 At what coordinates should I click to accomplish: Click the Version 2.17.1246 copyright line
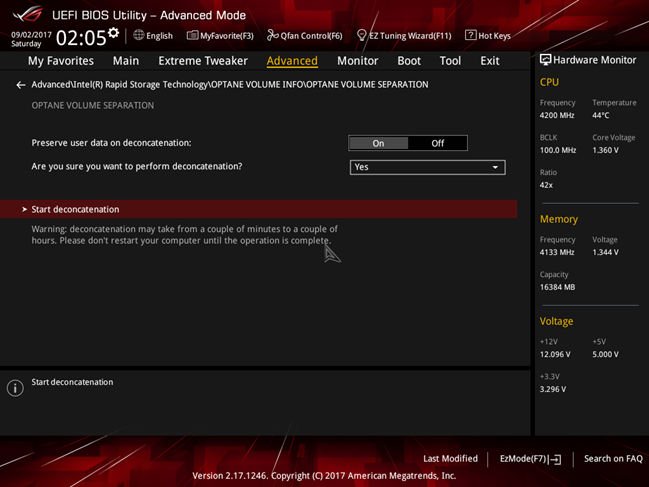(324, 476)
